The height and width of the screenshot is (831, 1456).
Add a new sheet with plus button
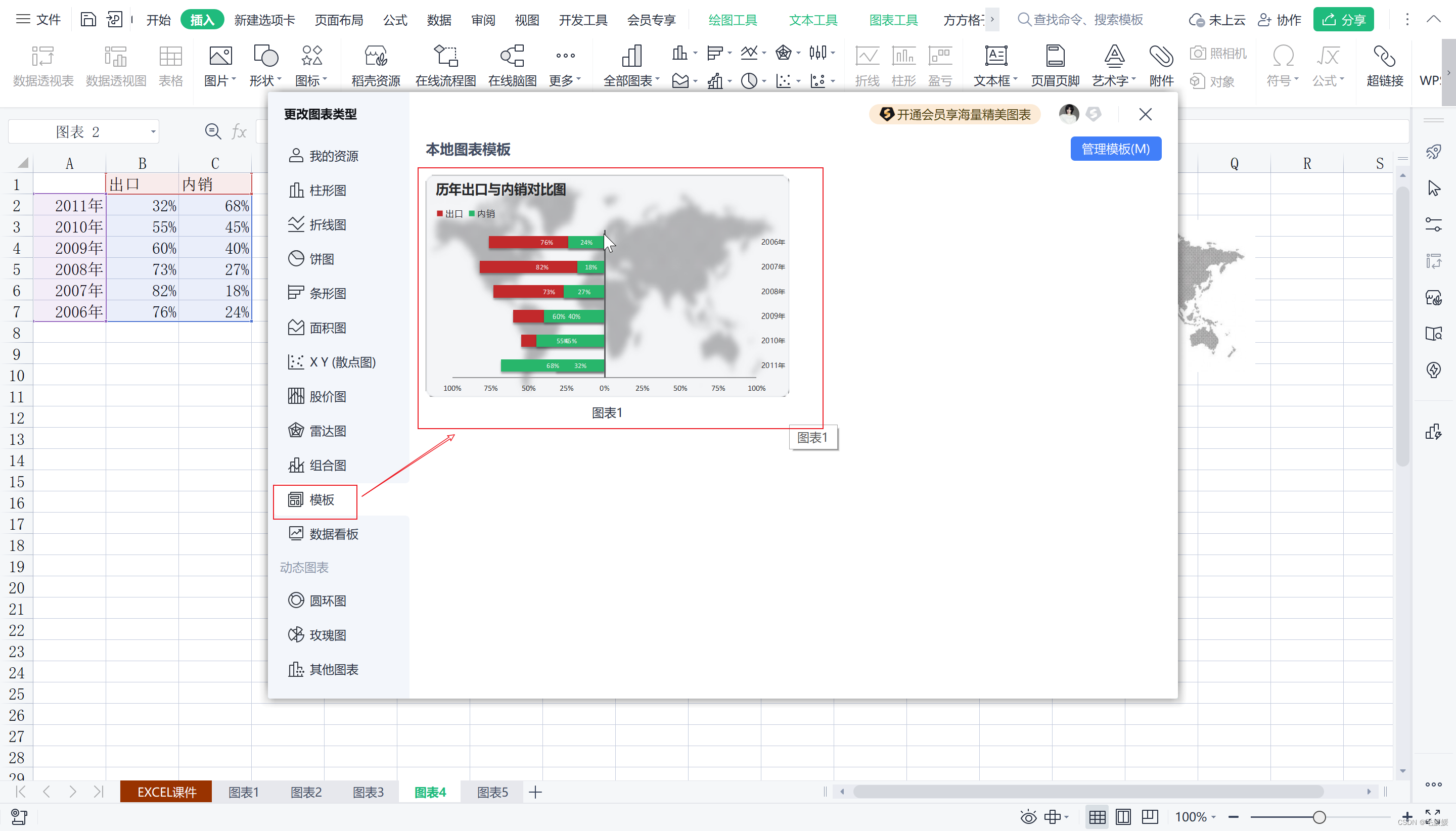535,792
